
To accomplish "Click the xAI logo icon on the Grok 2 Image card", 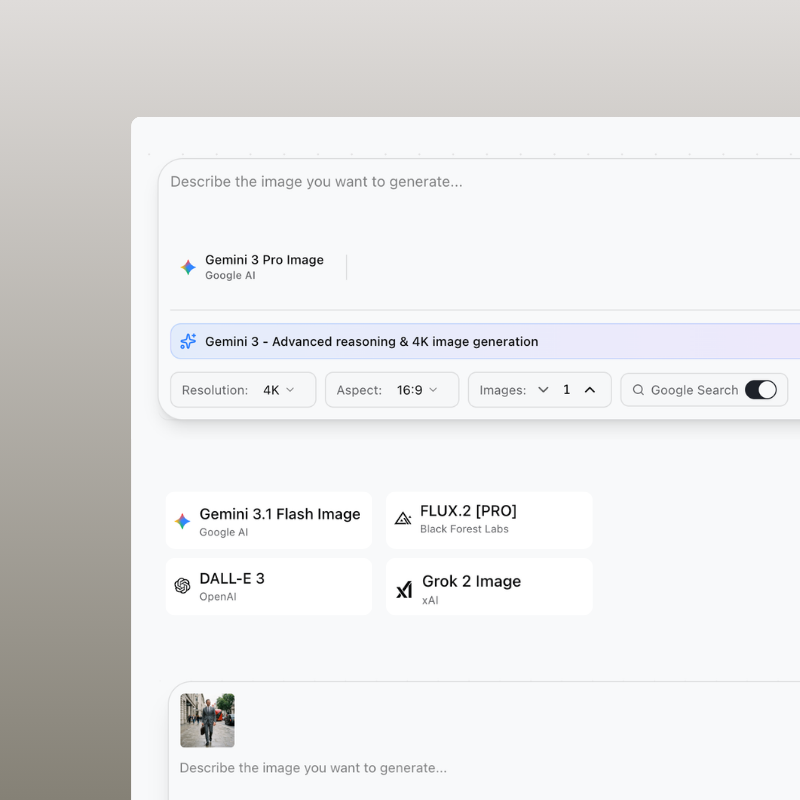I will (404, 590).
